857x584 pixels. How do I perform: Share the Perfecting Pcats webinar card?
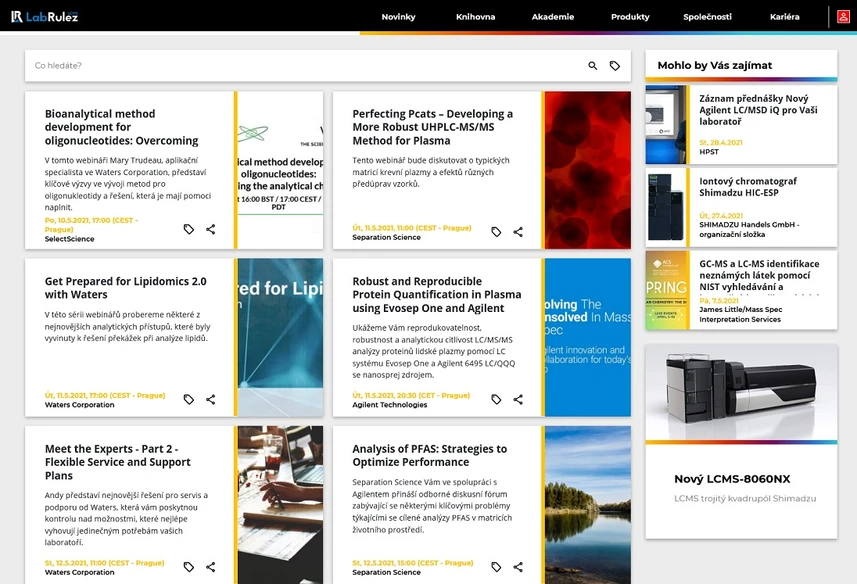[x=518, y=232]
